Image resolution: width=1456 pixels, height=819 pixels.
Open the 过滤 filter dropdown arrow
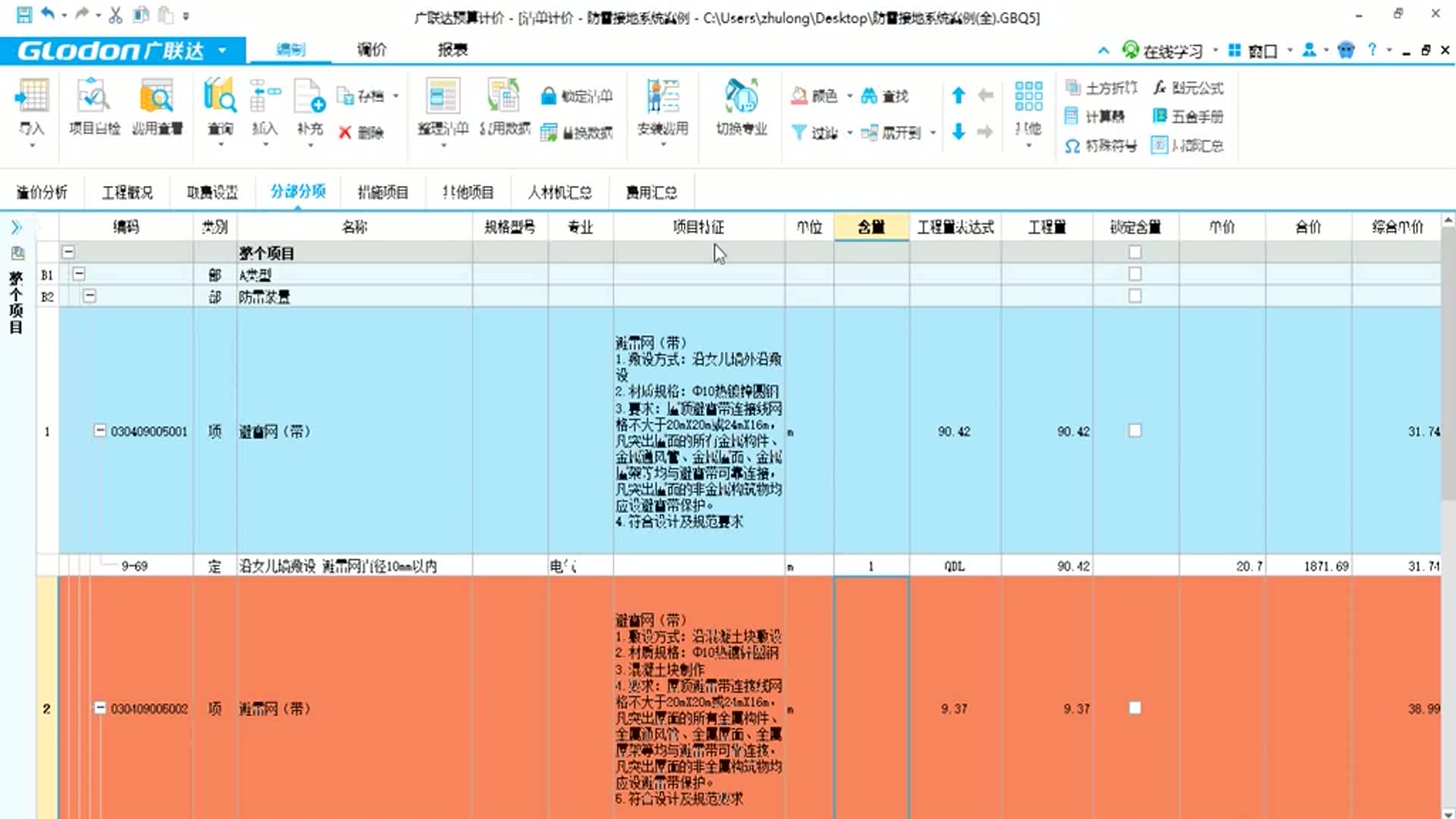[849, 133]
